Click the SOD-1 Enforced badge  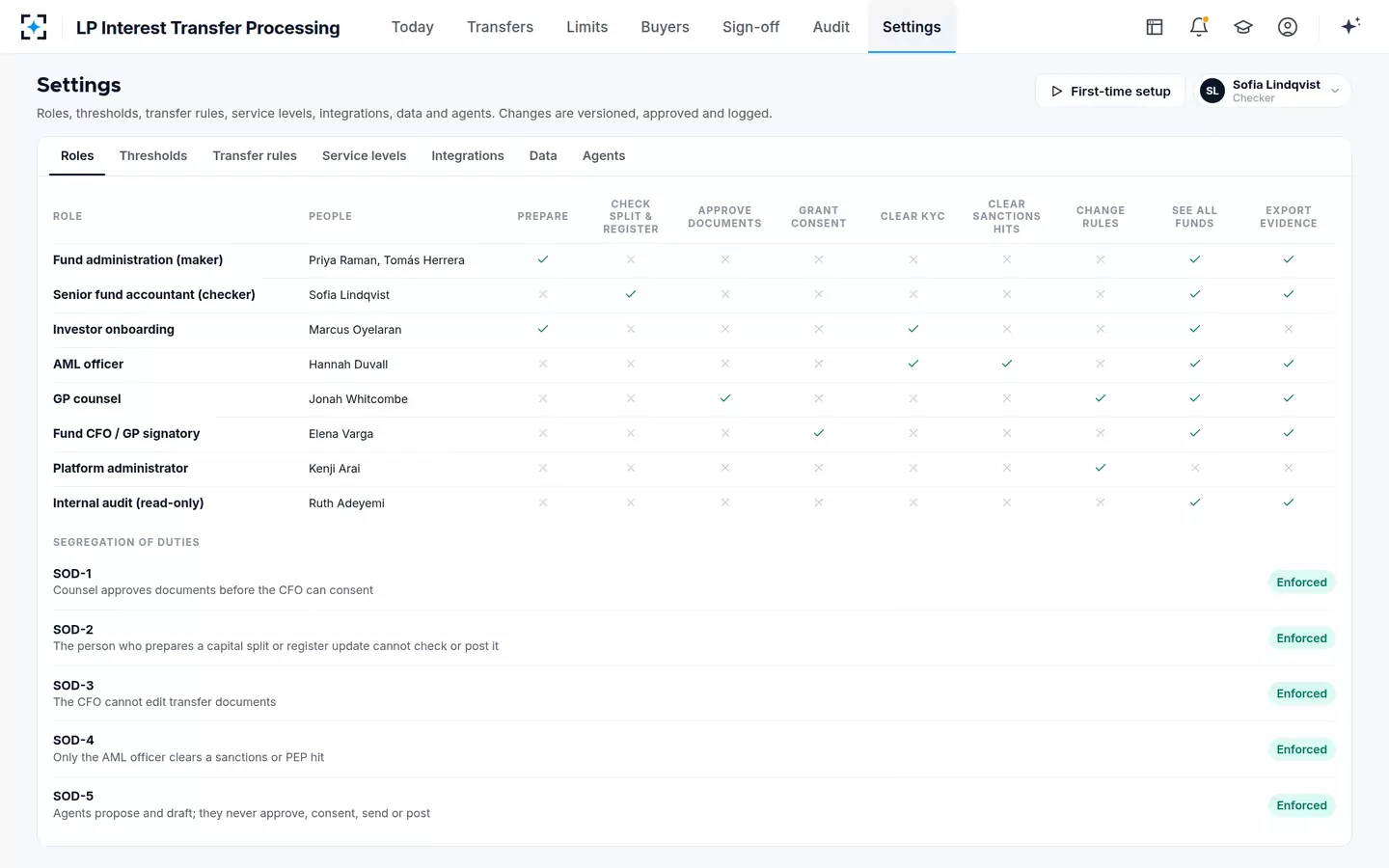click(1302, 583)
